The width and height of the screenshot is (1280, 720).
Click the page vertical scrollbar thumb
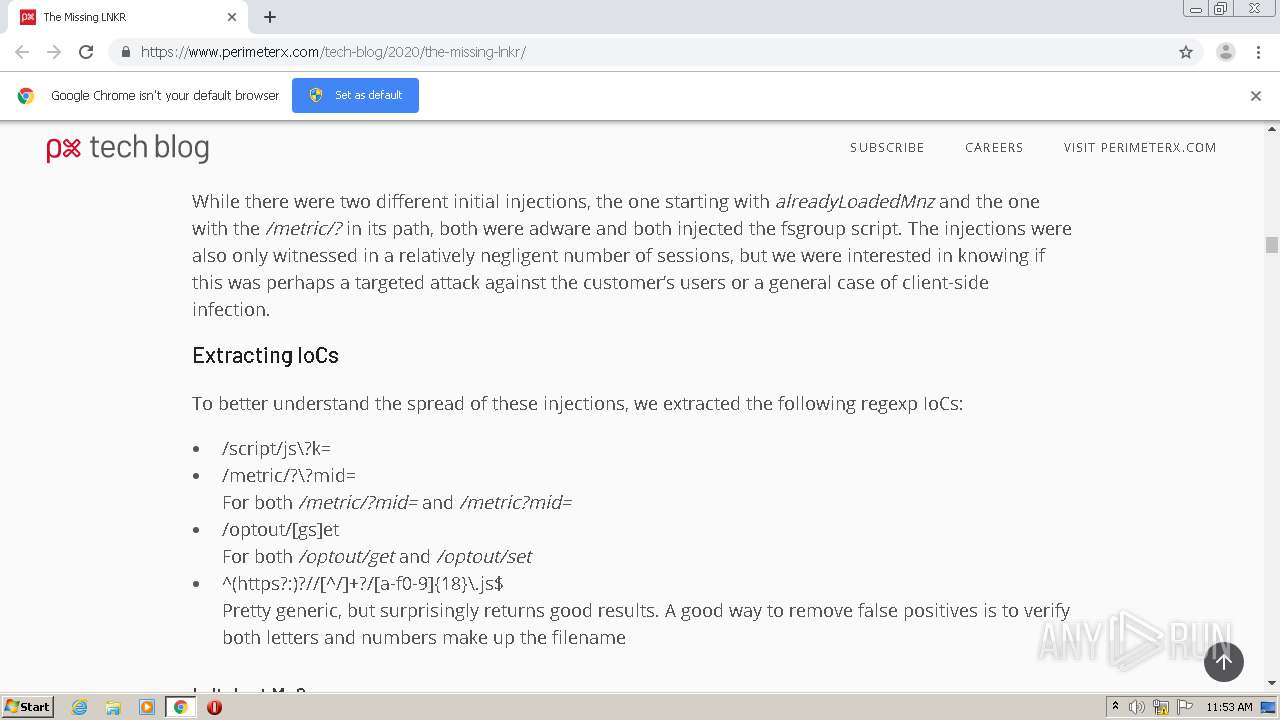[1272, 245]
